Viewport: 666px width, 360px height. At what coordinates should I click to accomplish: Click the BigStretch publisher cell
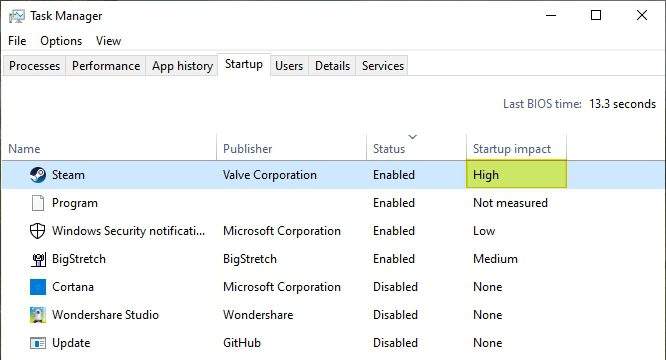pos(250,259)
